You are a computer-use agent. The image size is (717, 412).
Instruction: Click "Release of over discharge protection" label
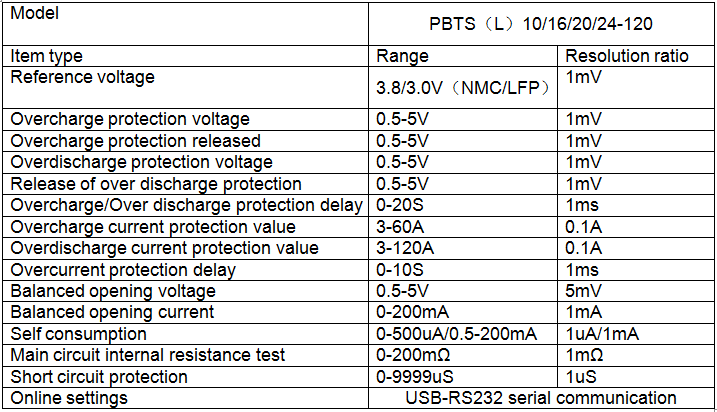pyautogui.click(x=156, y=184)
